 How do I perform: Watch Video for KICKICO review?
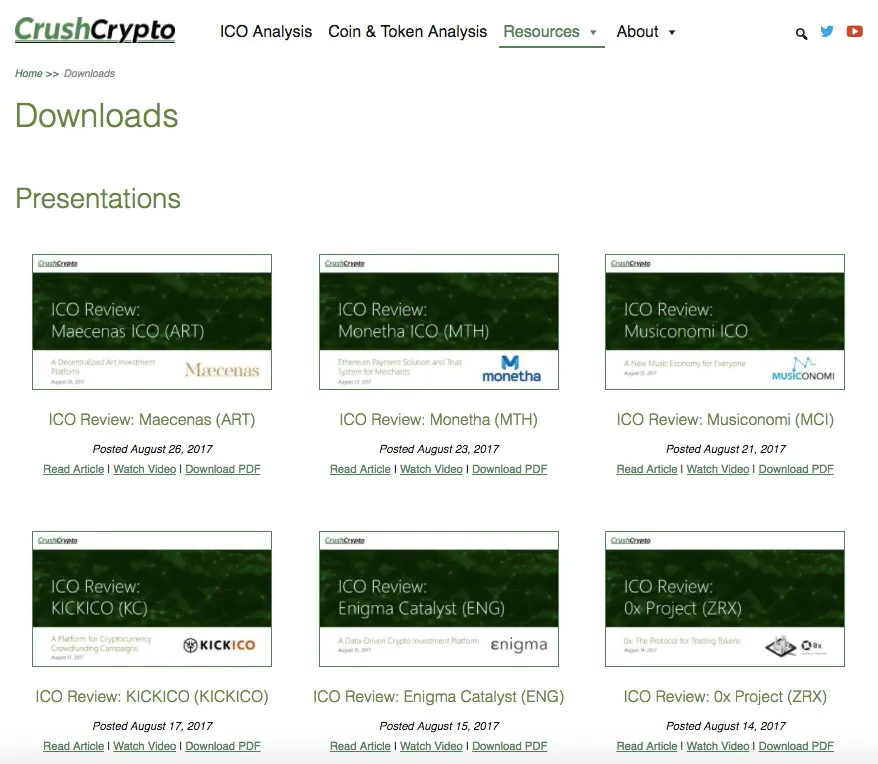[x=144, y=746]
